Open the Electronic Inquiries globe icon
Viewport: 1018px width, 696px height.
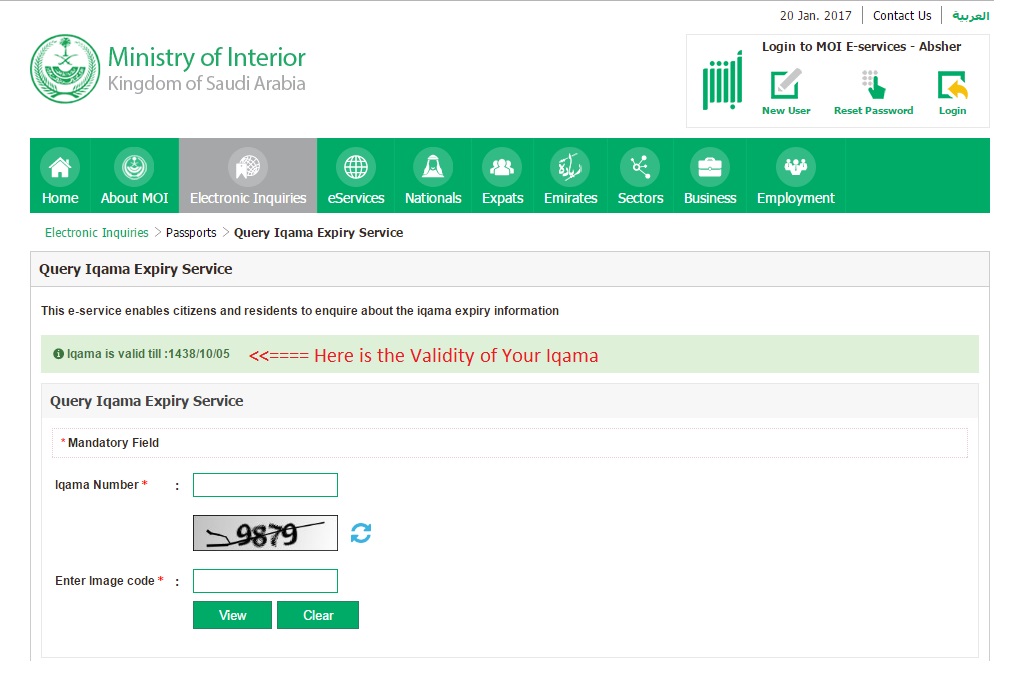pos(248,167)
